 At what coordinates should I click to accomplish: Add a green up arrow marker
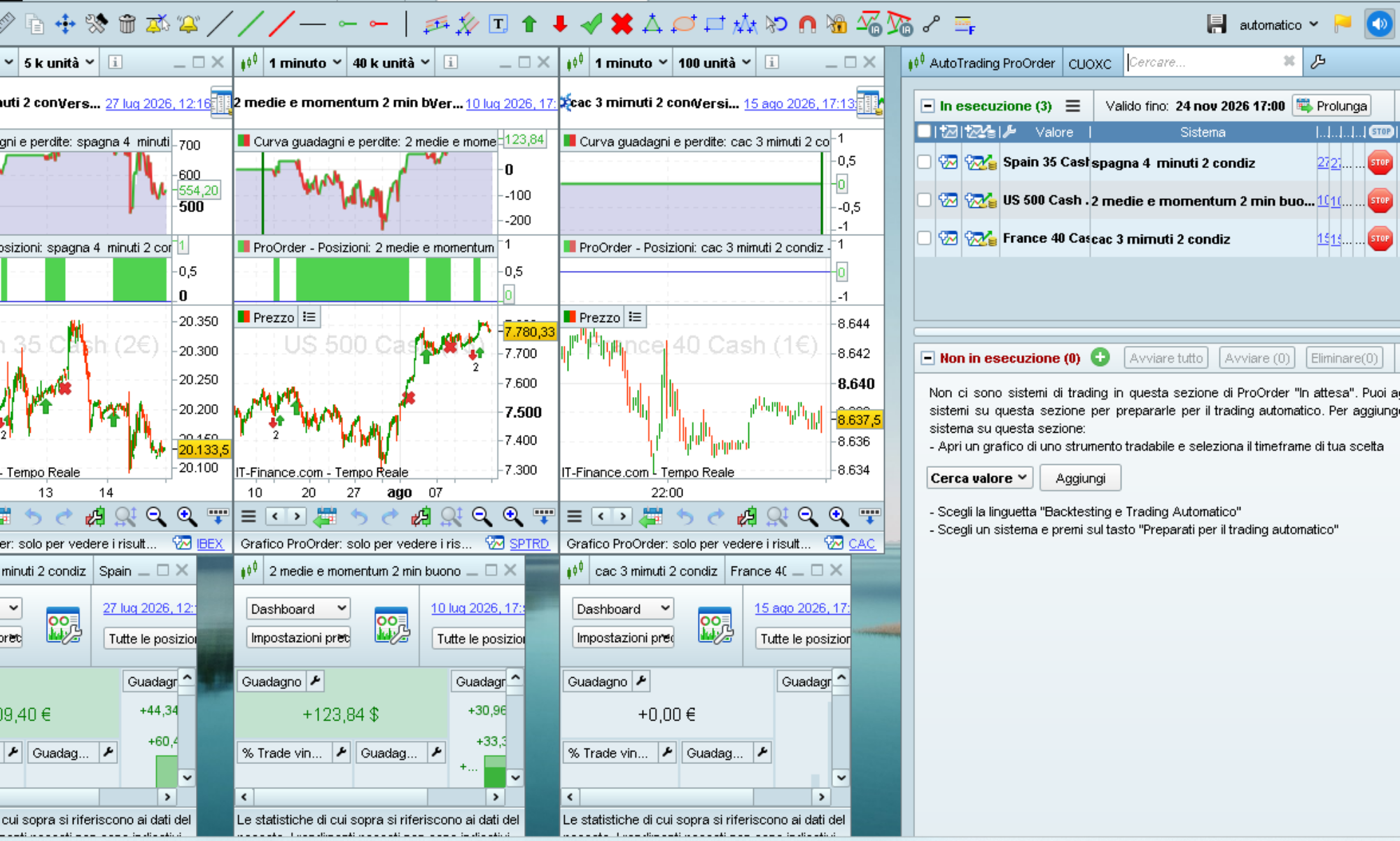(529, 25)
